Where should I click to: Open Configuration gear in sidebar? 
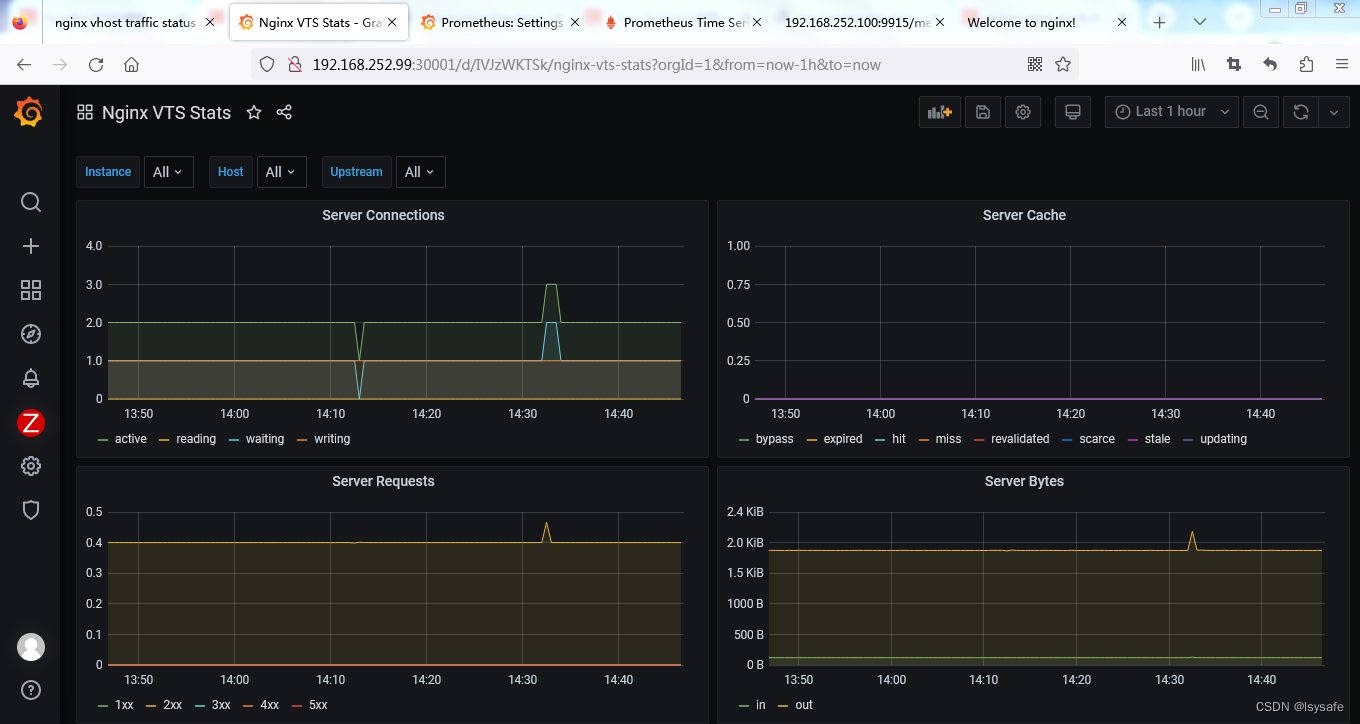(31, 466)
